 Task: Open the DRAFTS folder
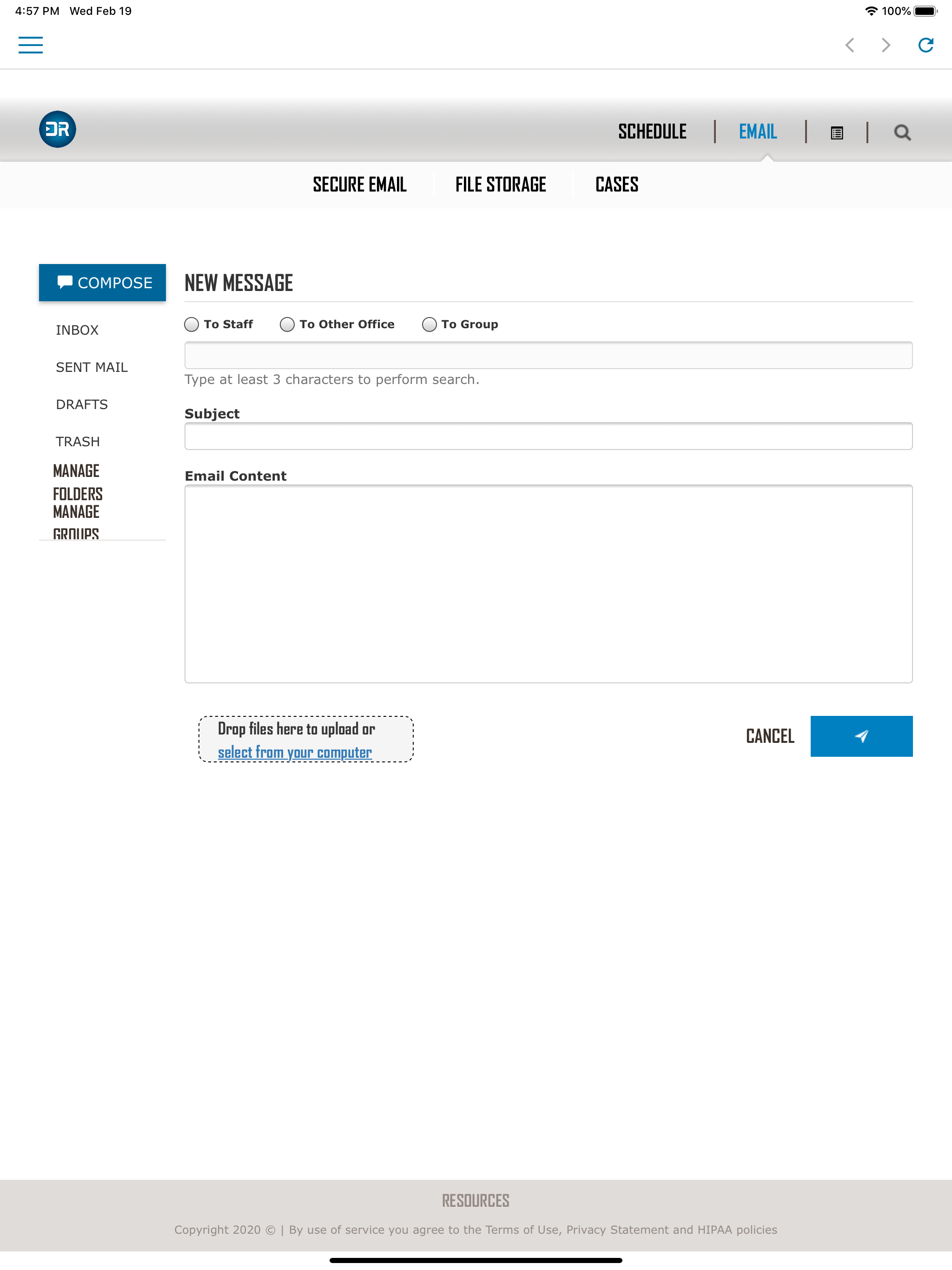pos(81,405)
